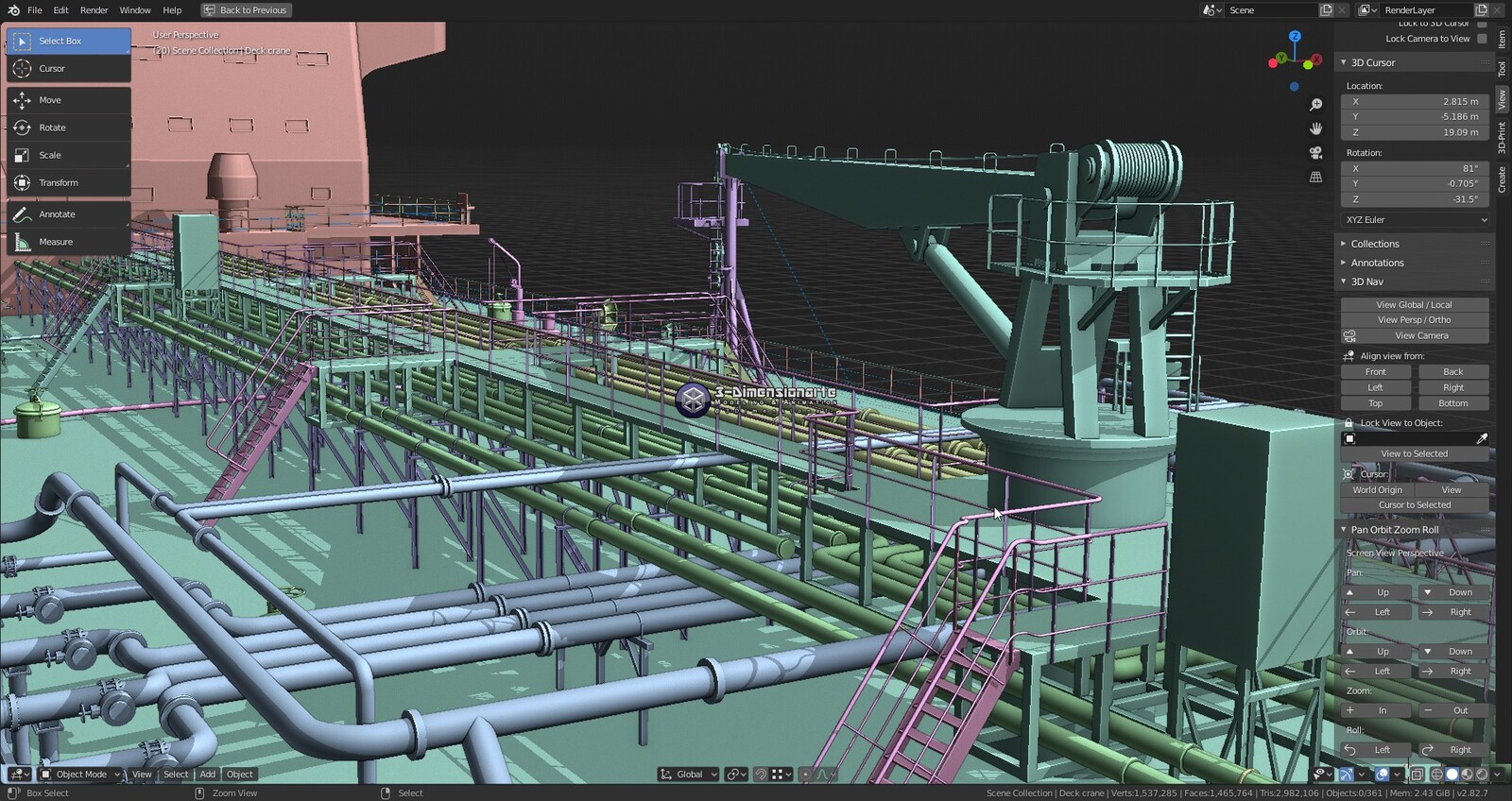The height and width of the screenshot is (801, 1512).
Task: Open the Window menu
Action: [x=135, y=9]
